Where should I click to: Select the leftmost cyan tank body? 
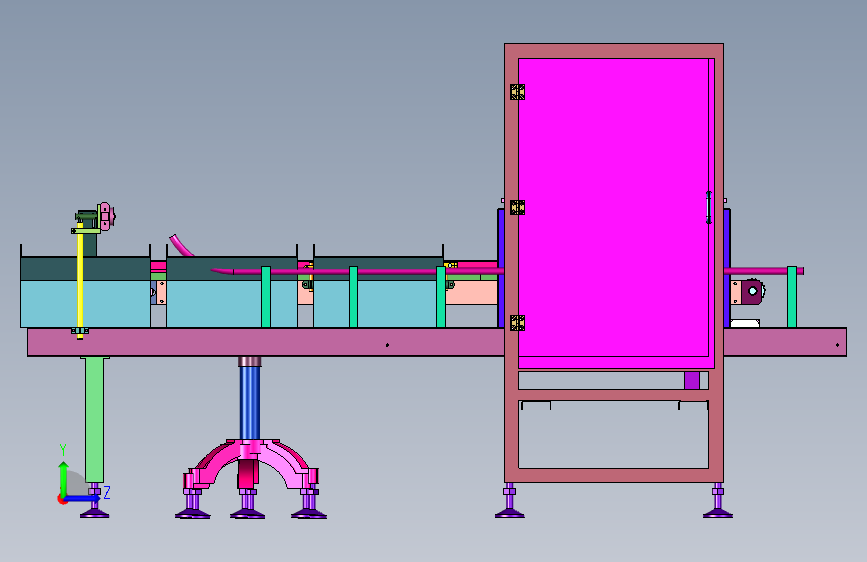pyautogui.click(x=85, y=304)
